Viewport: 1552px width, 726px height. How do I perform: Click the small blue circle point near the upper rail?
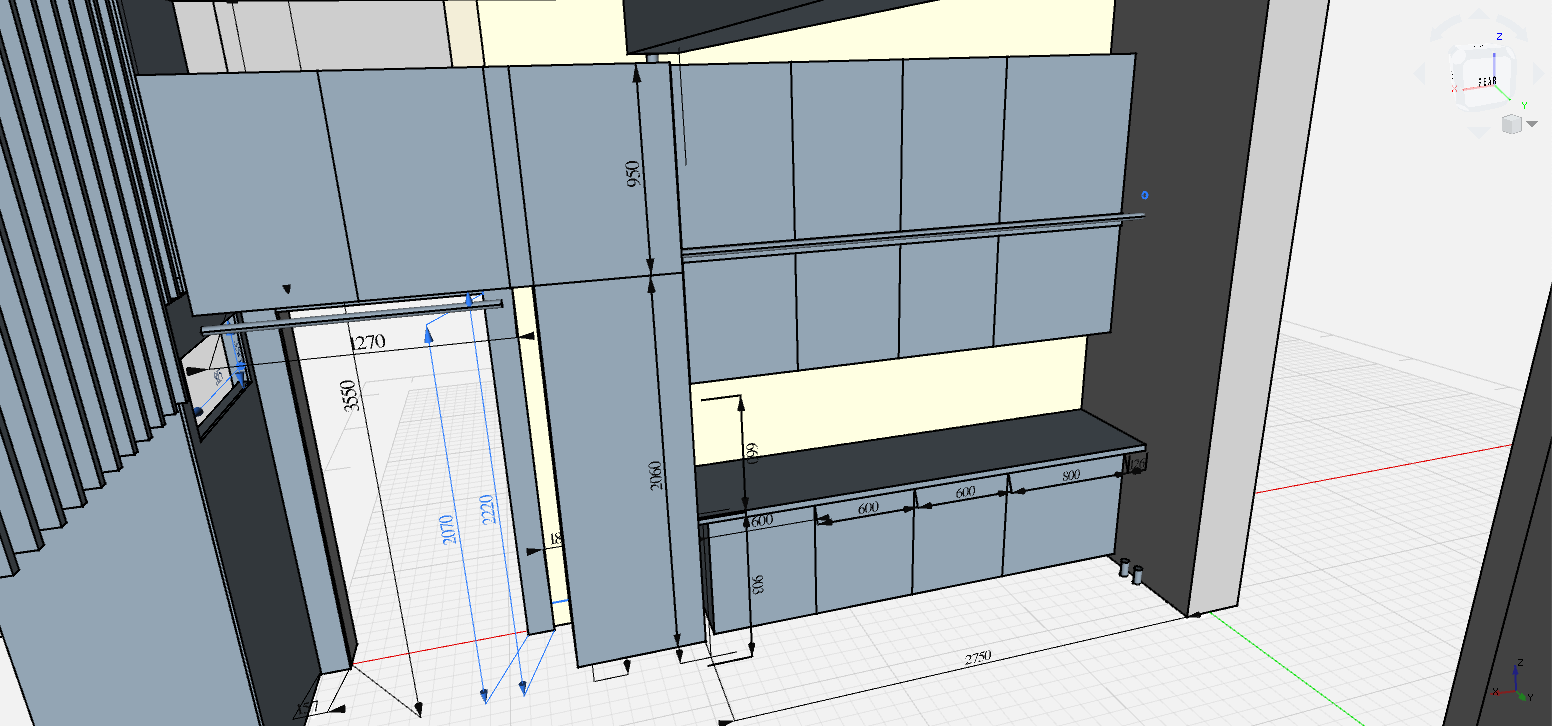1145,195
